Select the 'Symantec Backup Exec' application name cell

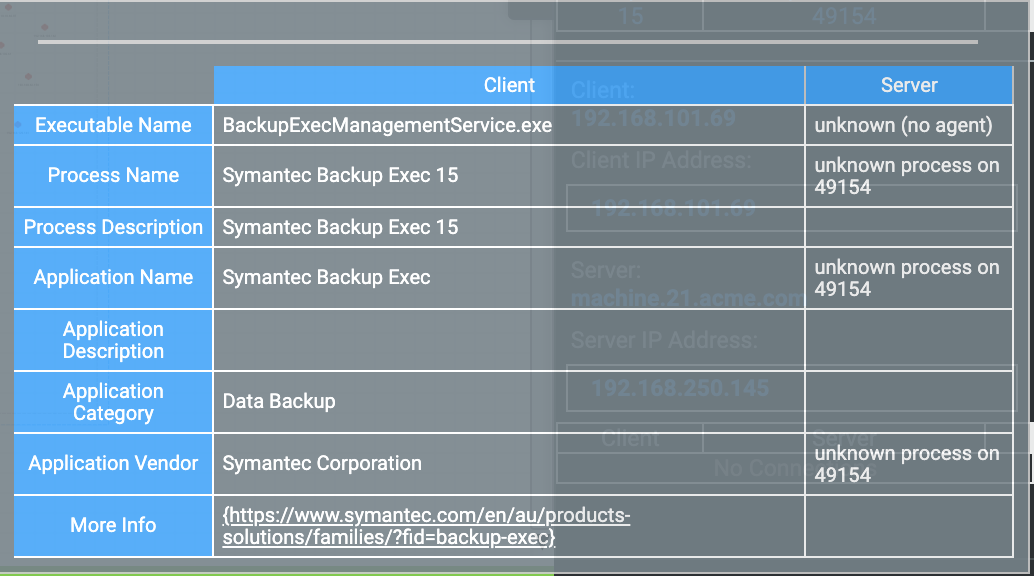coord(326,277)
